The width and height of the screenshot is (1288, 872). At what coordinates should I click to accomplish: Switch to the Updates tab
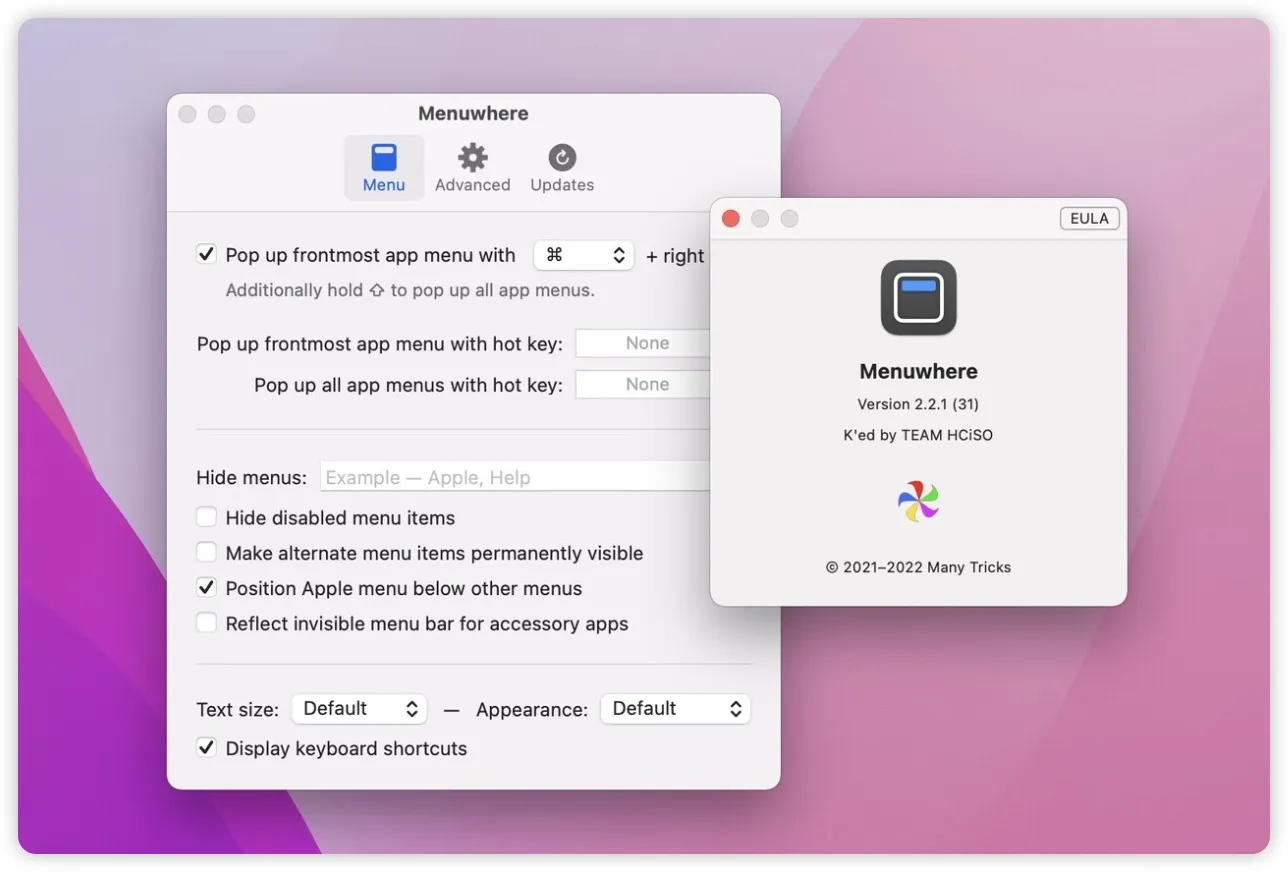pos(562,168)
